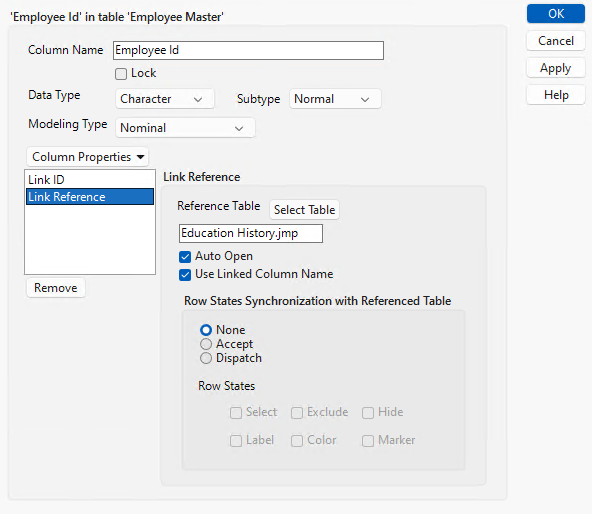
Task: Toggle Use Linked Column Name checkbox
Action: coord(185,275)
